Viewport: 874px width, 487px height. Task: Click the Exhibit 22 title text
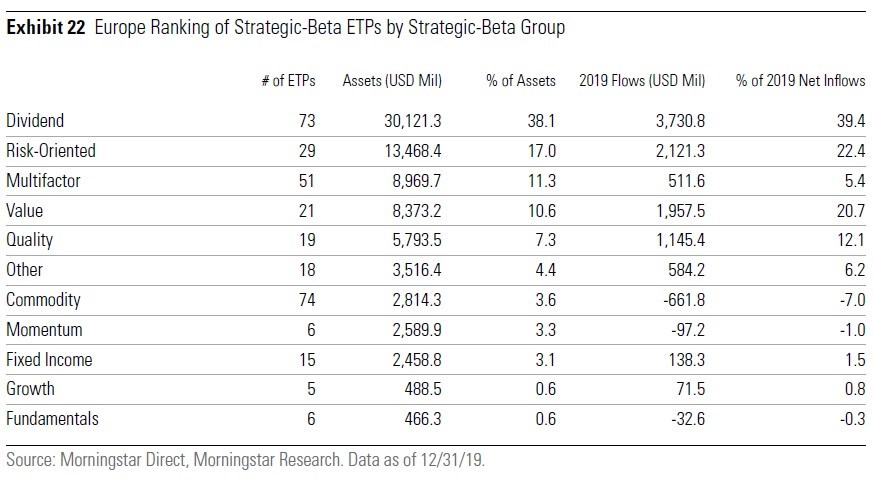pos(285,28)
